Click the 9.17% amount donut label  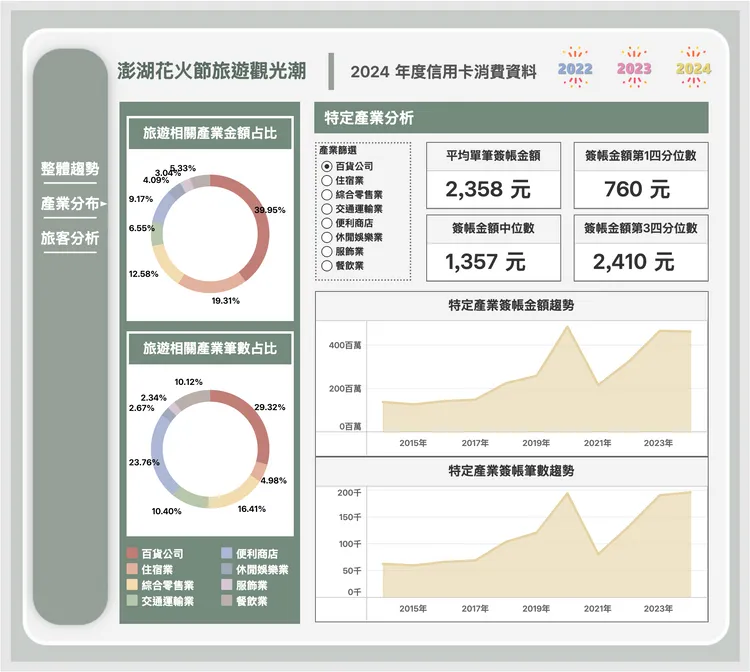tap(141, 199)
